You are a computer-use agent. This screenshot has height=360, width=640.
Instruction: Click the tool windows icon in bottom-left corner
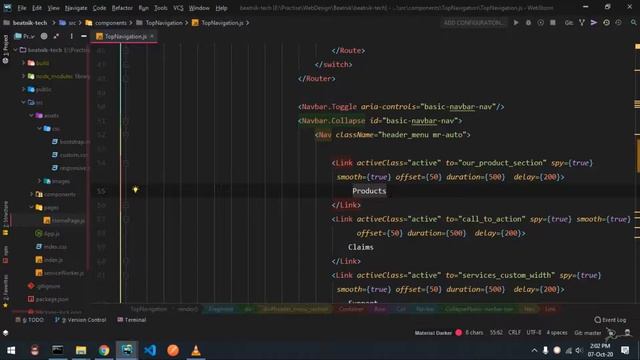pyautogui.click(x=5, y=333)
